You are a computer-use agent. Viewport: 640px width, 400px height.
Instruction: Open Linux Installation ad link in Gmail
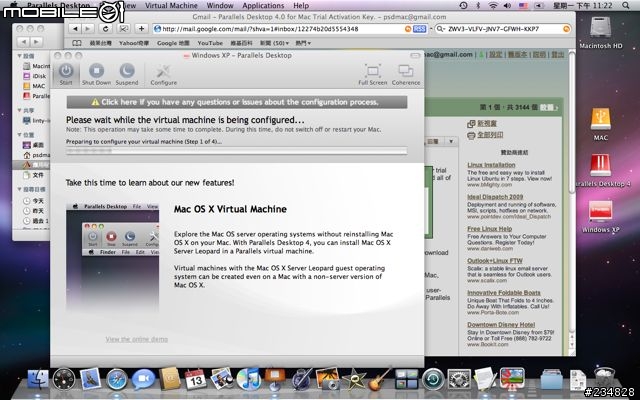click(x=491, y=165)
